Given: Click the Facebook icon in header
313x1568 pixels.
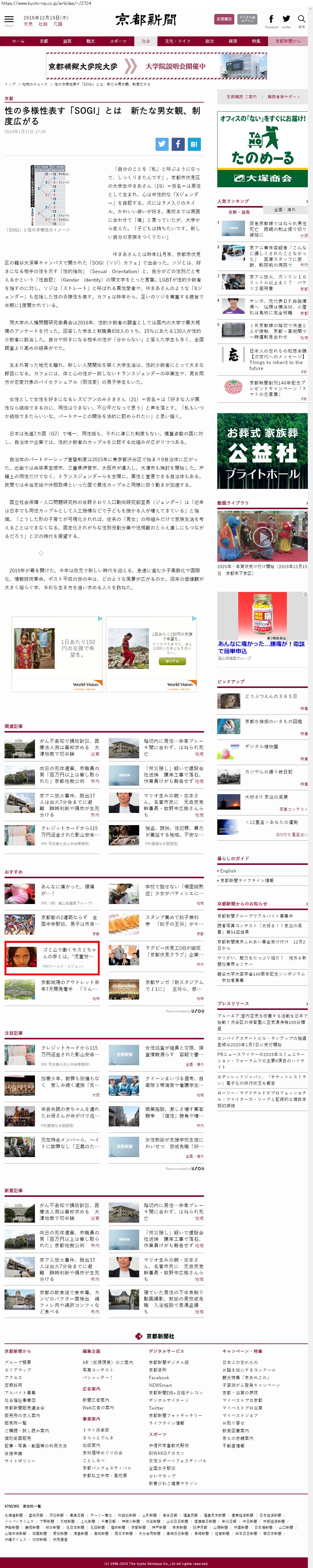Looking at the screenshot, I should pyautogui.click(x=271, y=19).
